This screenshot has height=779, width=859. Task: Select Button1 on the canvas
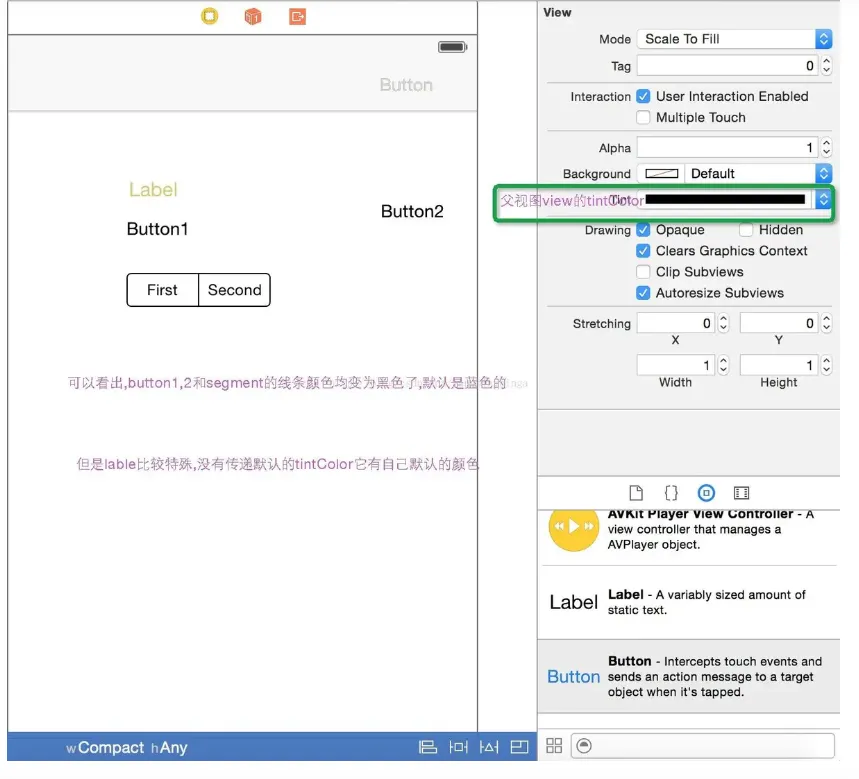157,229
